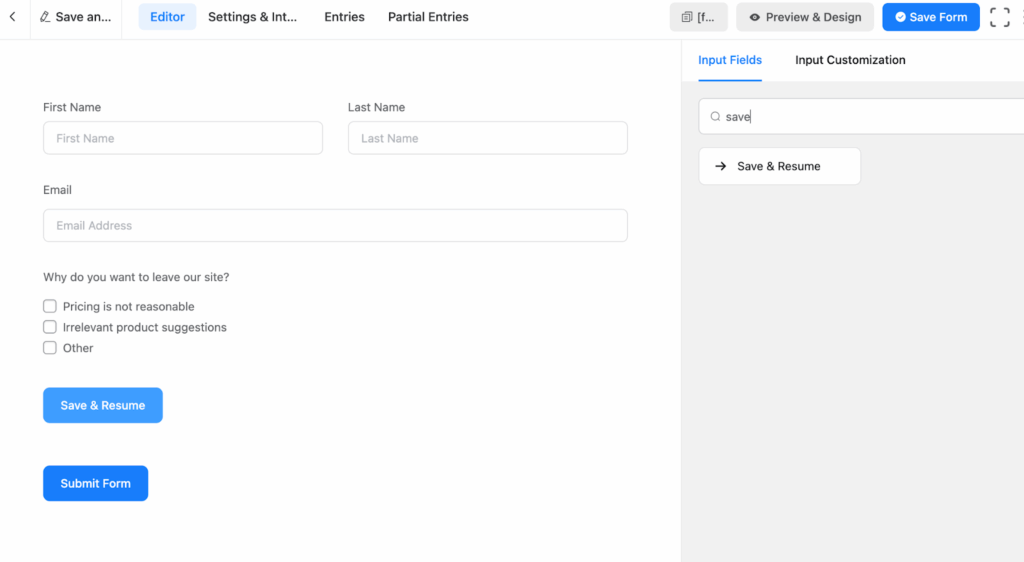Click the search magnifier icon
This screenshot has width=1024, height=562.
(715, 117)
